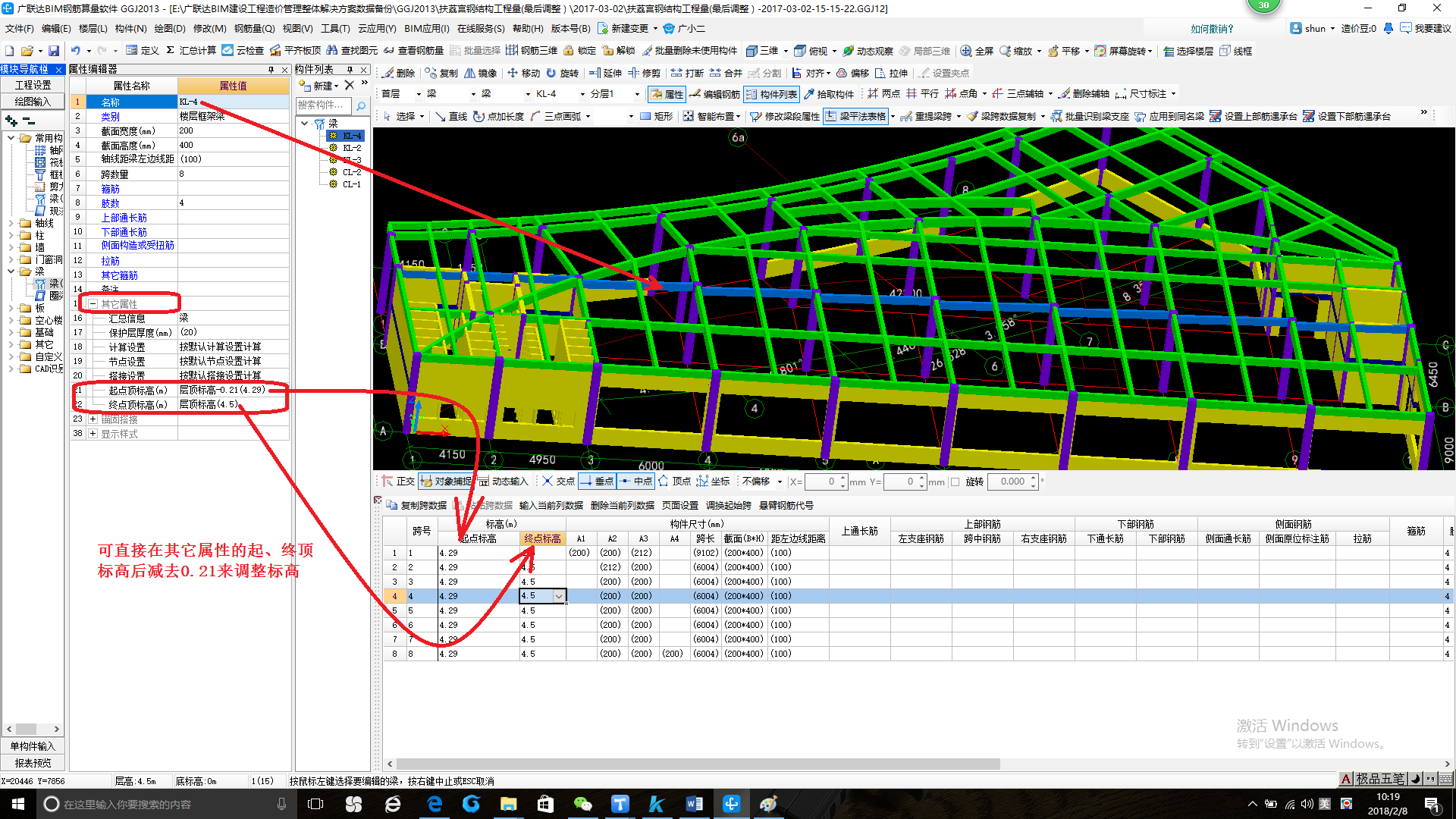Click the 偏移 offset tool
Screen dimensions: 1456x819
[852, 73]
